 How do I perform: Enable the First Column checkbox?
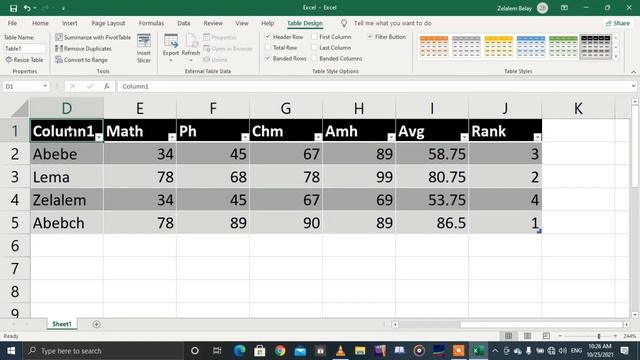314,37
